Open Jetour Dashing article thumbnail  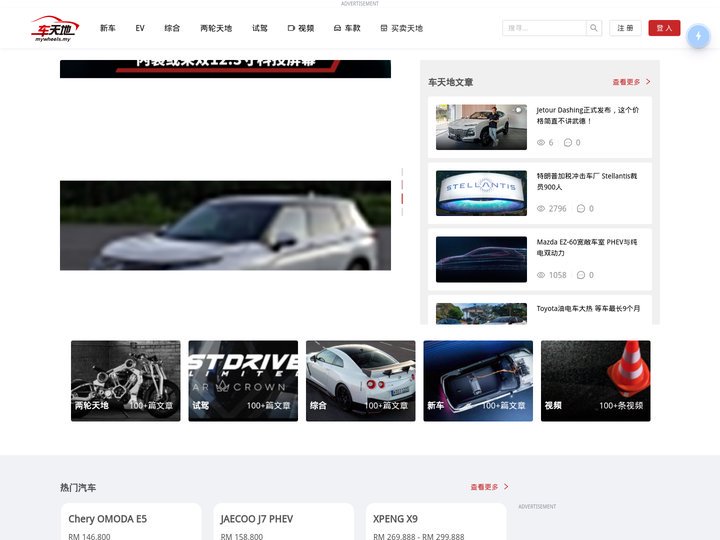(x=481, y=127)
